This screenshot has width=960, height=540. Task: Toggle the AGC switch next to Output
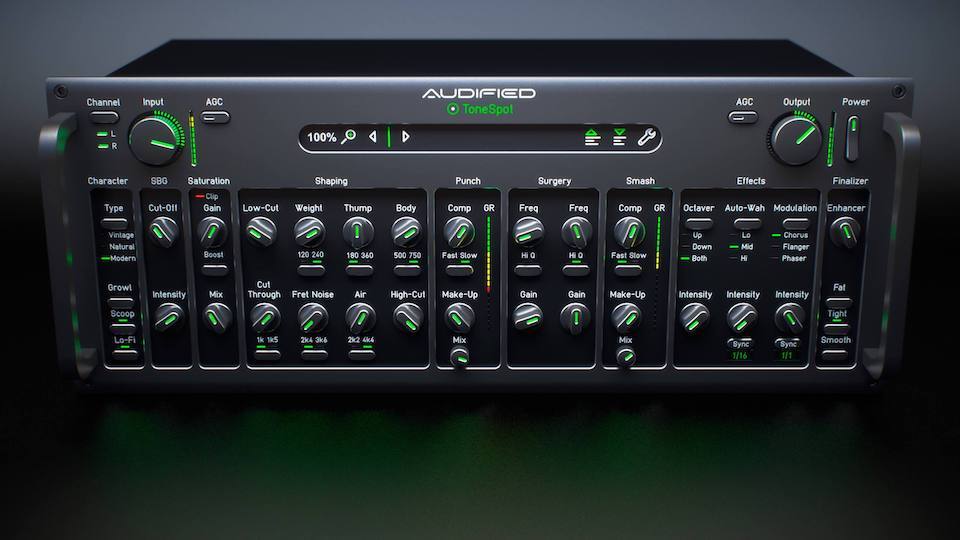(743, 116)
